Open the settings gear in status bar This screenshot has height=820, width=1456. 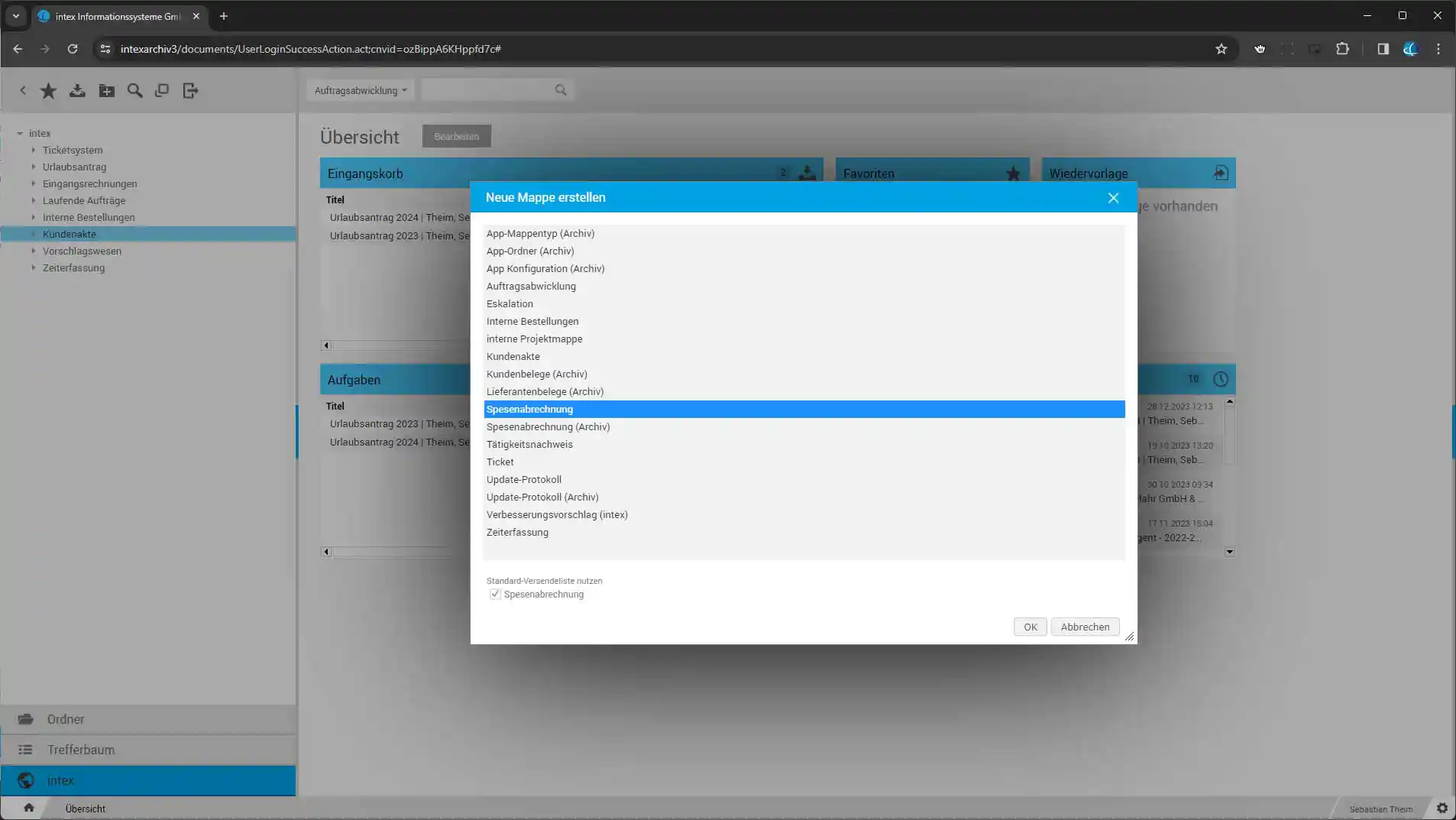1441,808
